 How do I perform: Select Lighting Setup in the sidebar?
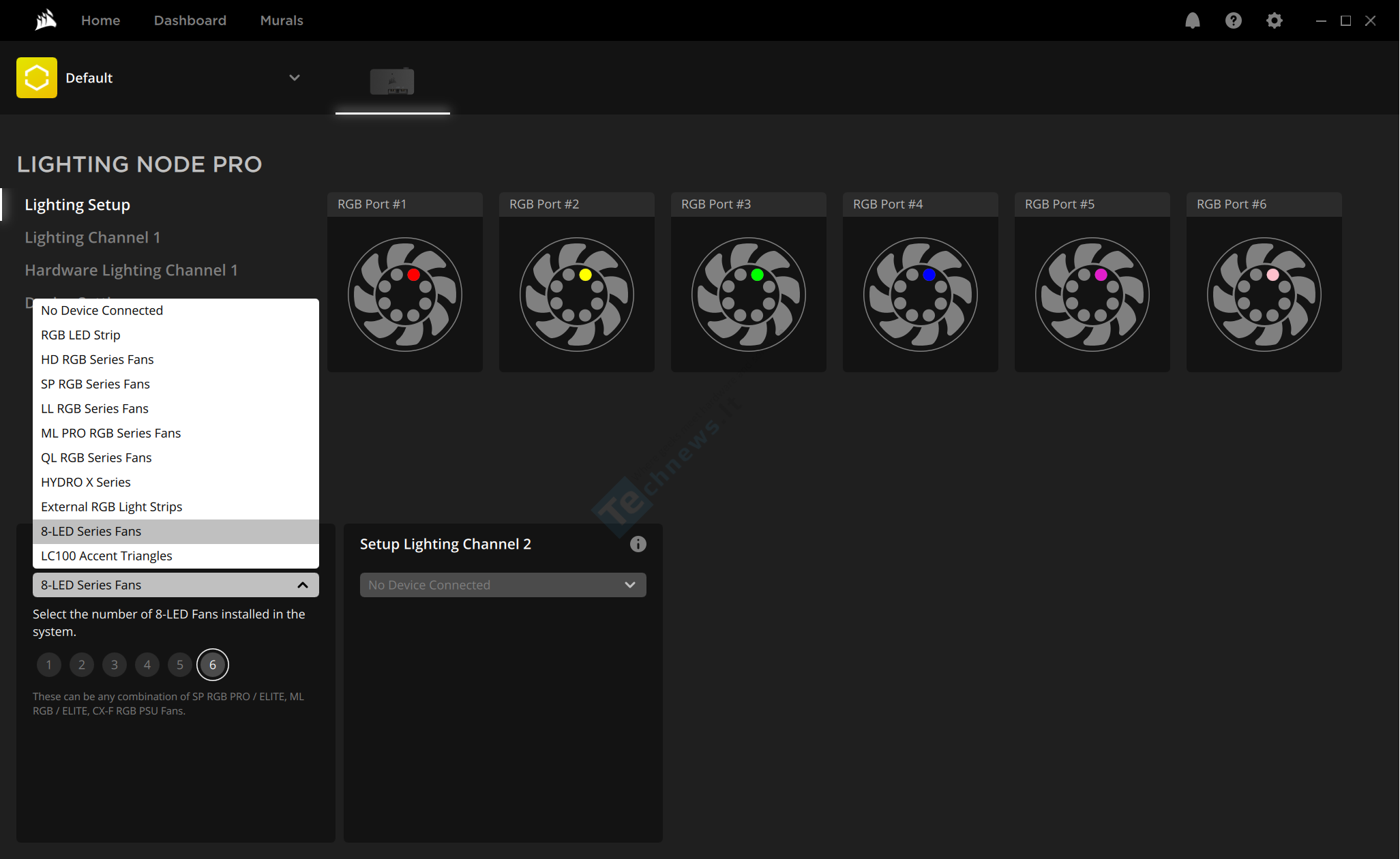point(78,205)
